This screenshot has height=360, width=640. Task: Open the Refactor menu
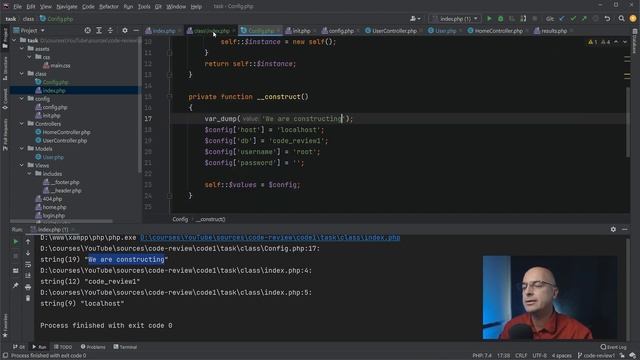click(x=109, y=7)
